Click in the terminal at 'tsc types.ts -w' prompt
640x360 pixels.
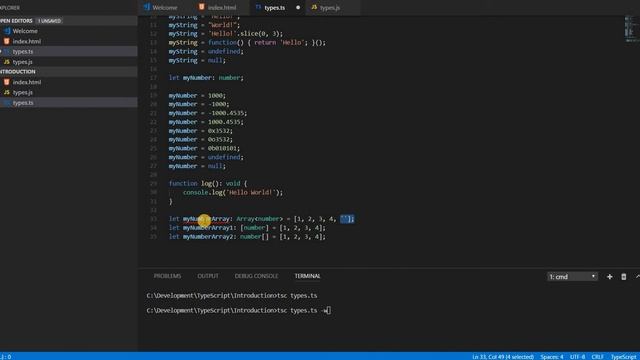[238, 311]
